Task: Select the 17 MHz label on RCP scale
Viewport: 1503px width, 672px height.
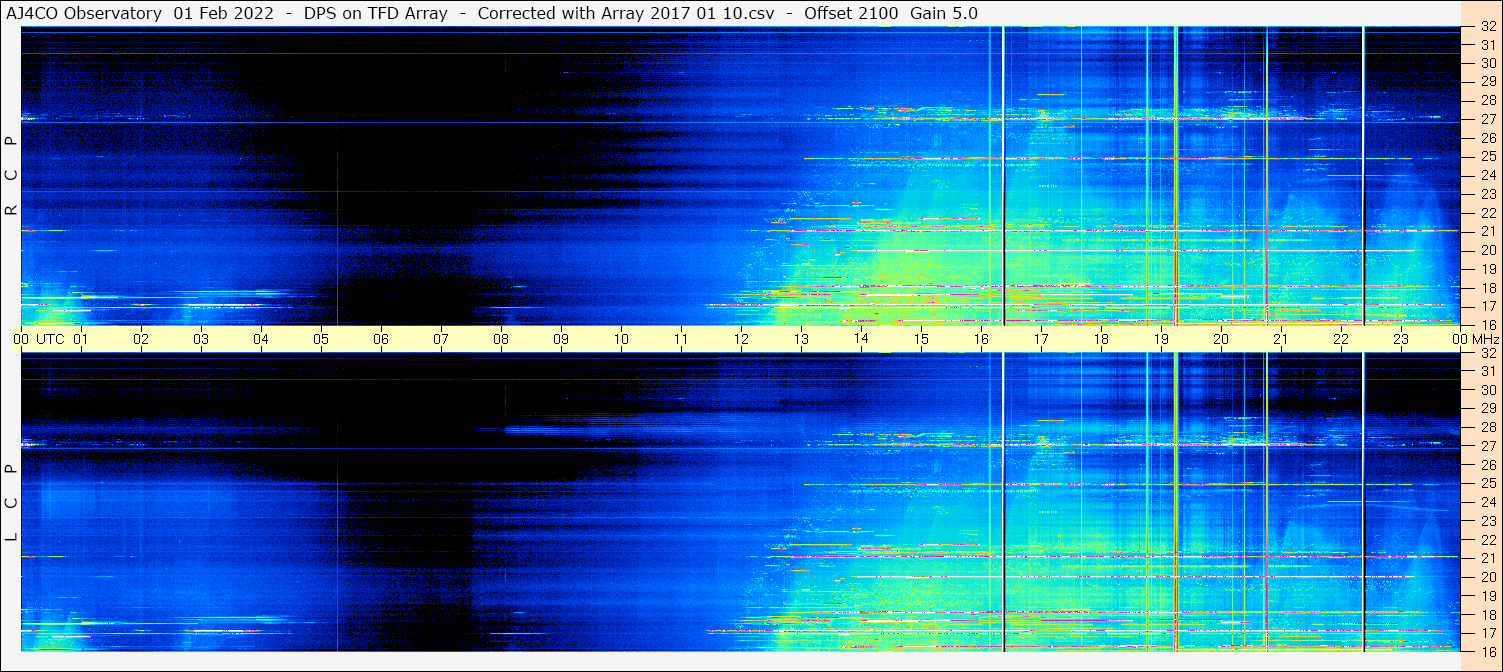Action: tap(1487, 306)
